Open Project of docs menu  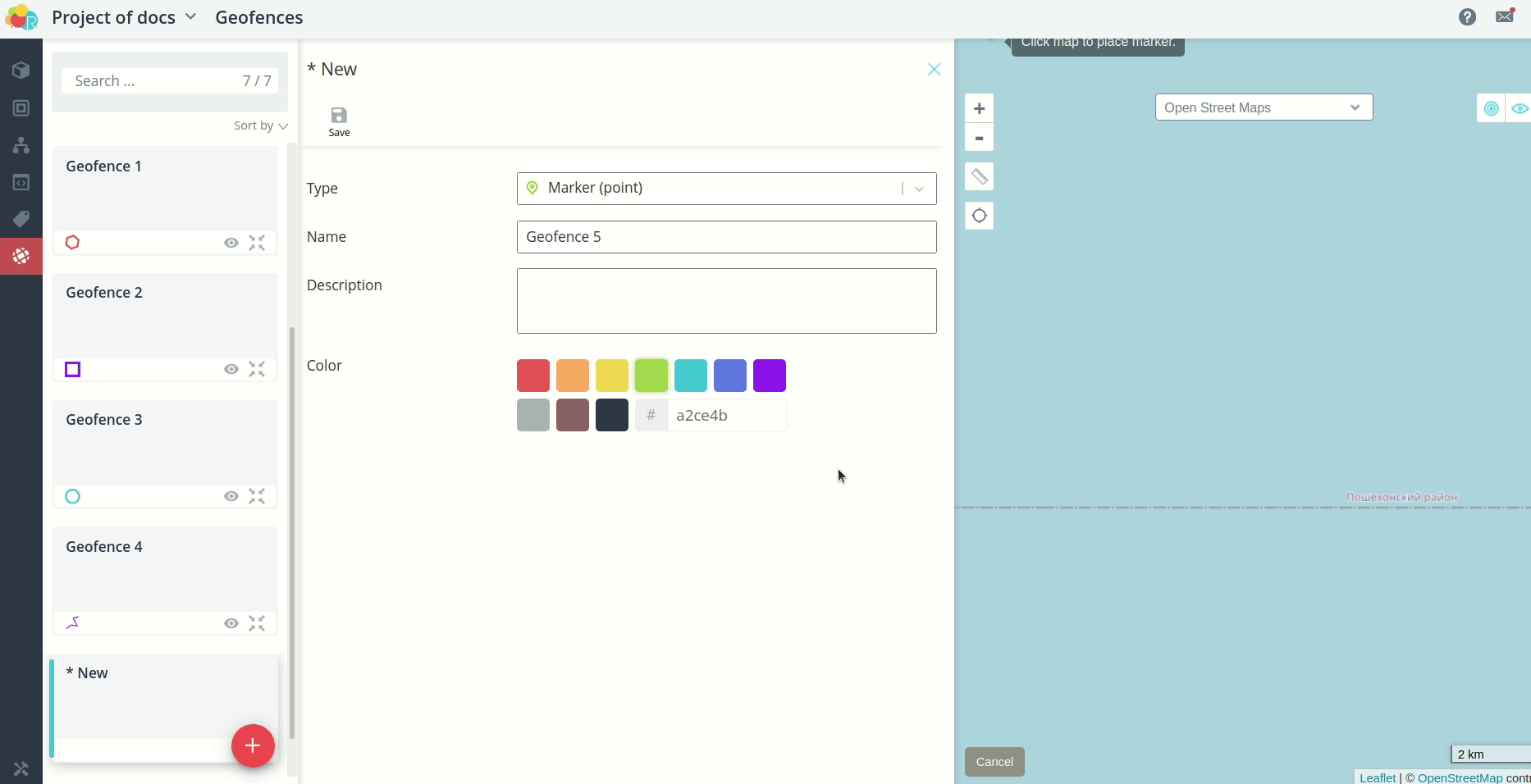click(124, 17)
